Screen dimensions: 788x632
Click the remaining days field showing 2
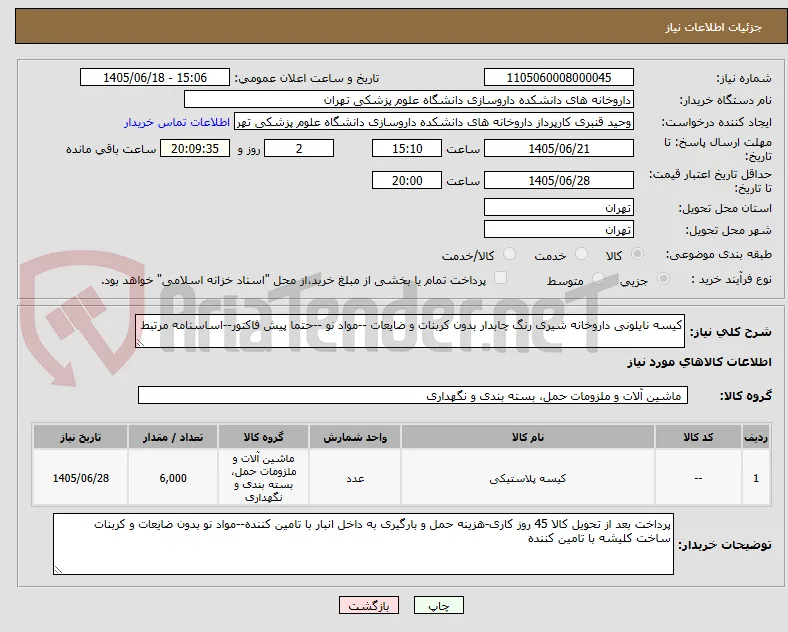click(x=299, y=148)
